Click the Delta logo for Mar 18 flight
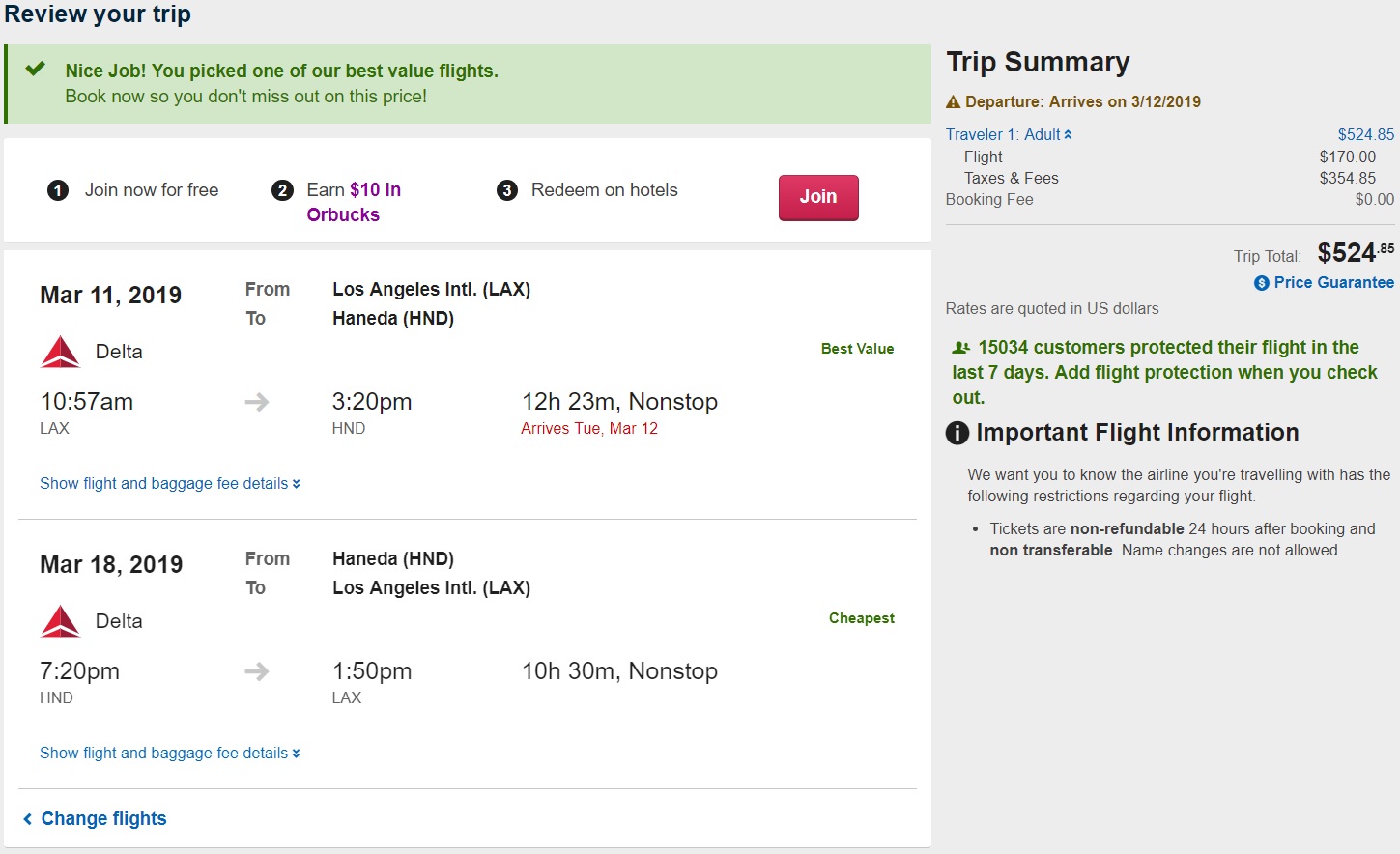Image resolution: width=1400 pixels, height=854 pixels. tap(60, 622)
